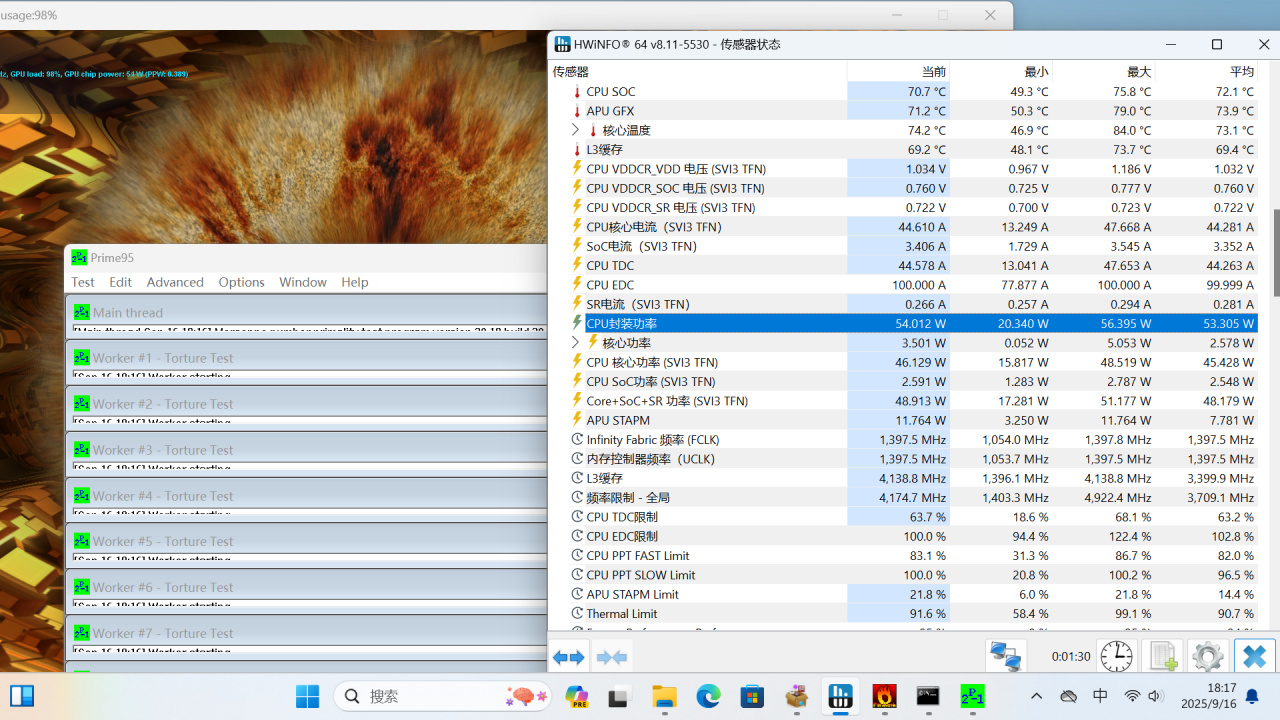This screenshot has height=720, width=1280.
Task: Click the thermometer icon beside CPU SOC
Action: (577, 92)
